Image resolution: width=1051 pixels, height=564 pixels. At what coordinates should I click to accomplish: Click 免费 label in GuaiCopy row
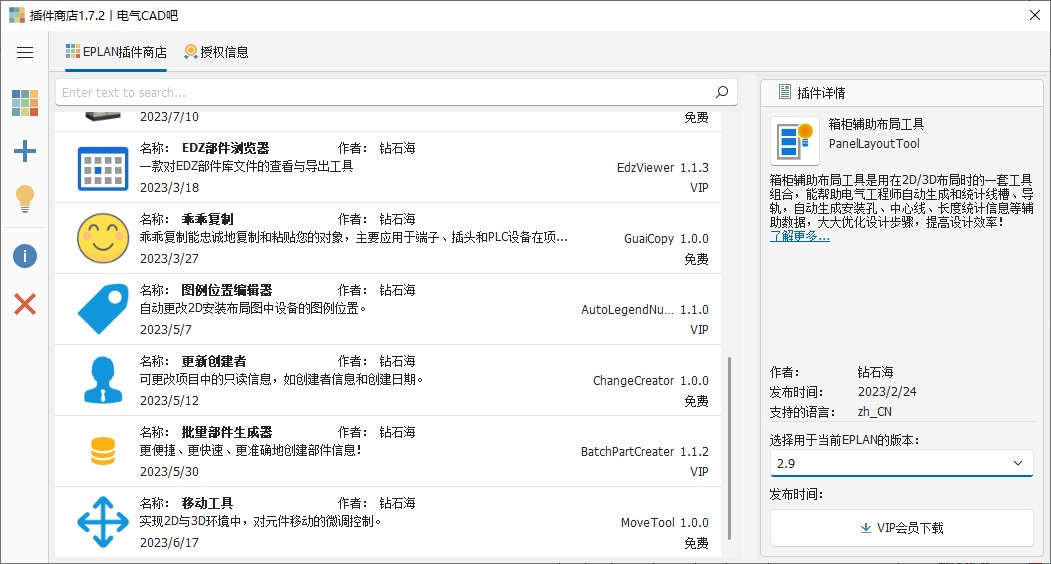(x=696, y=259)
